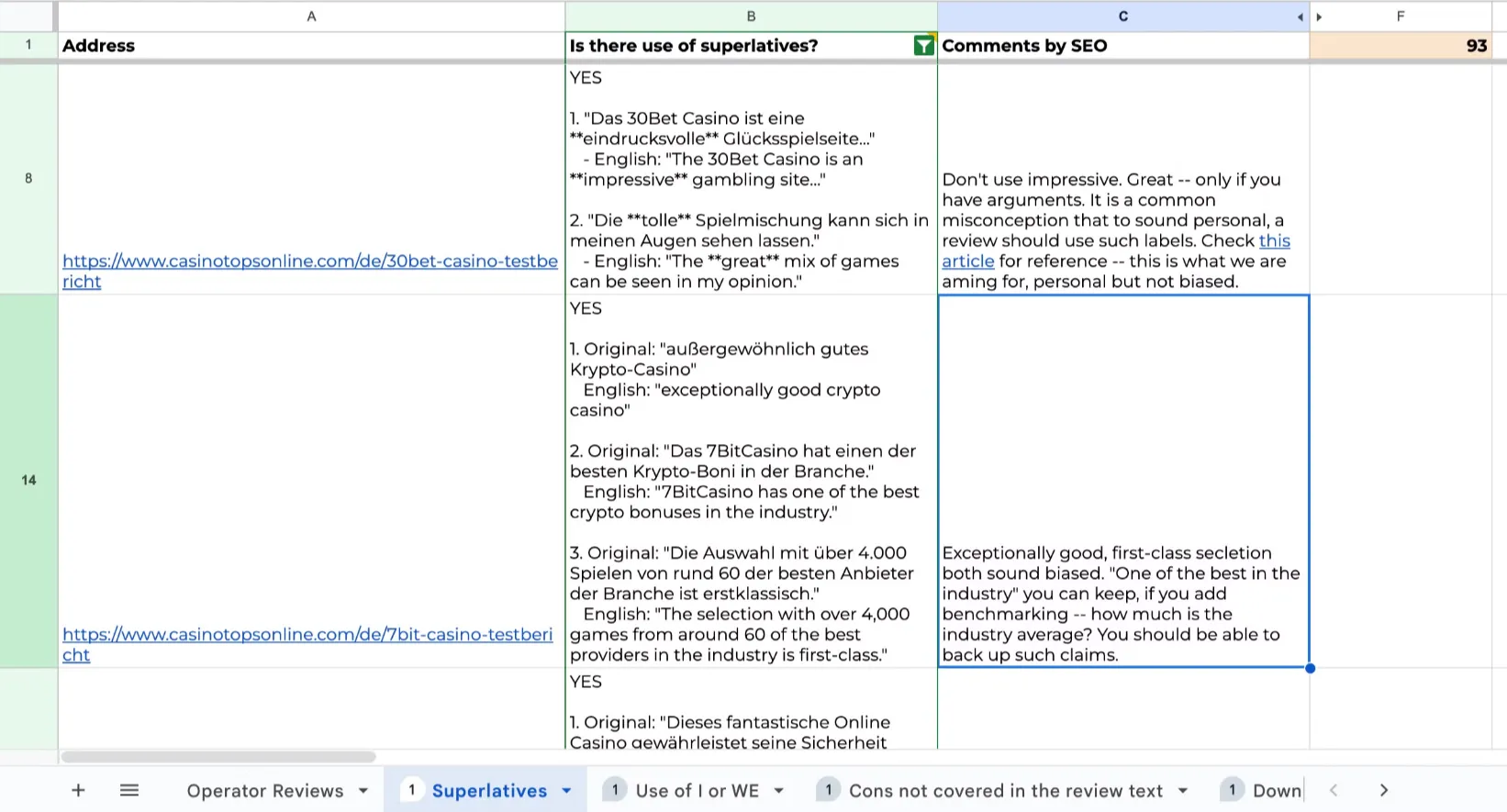Click left arrow to unhide hidden columns
The height and width of the screenshot is (812, 1507).
(x=1300, y=17)
